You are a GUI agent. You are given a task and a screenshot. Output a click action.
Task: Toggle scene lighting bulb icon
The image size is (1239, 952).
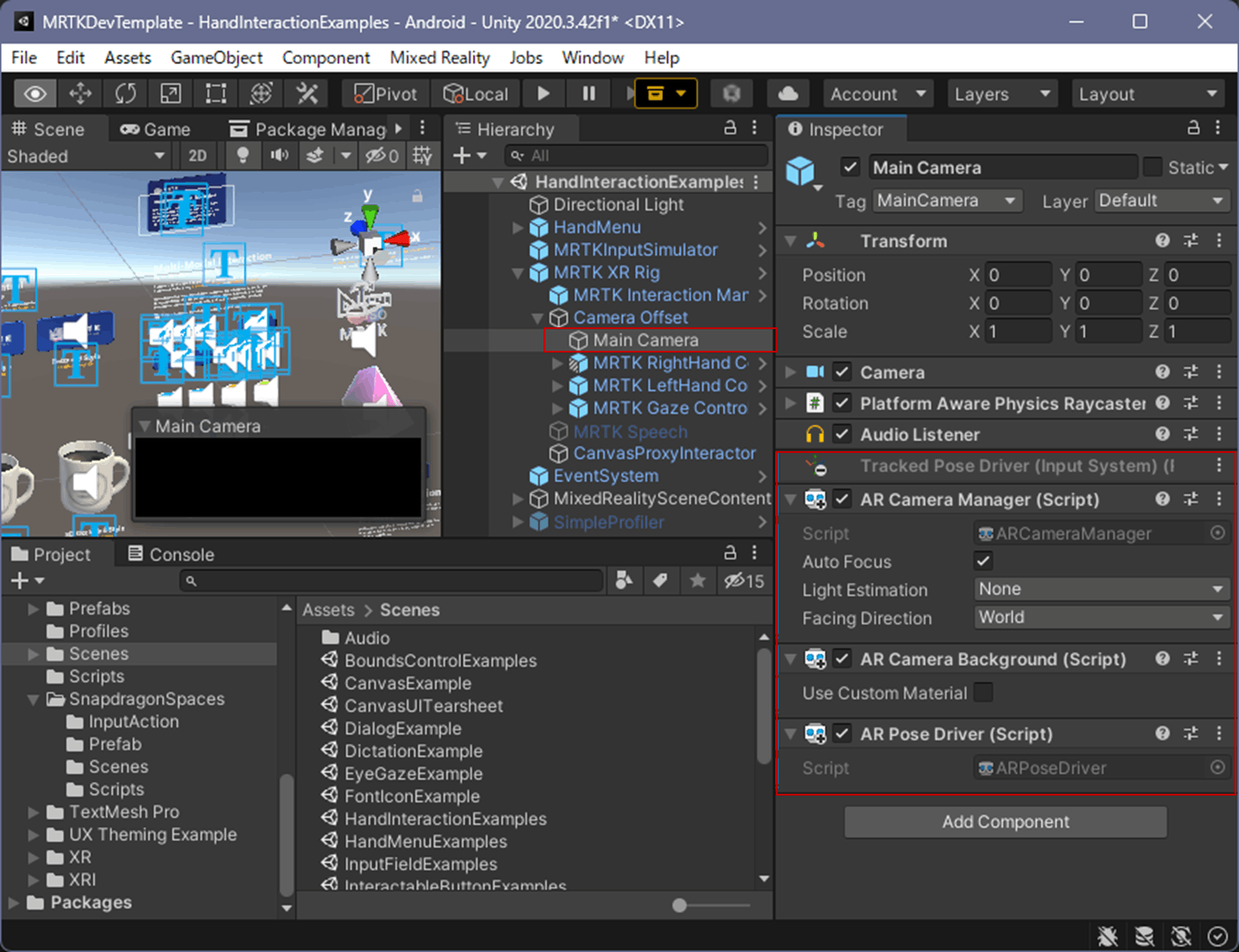point(242,156)
